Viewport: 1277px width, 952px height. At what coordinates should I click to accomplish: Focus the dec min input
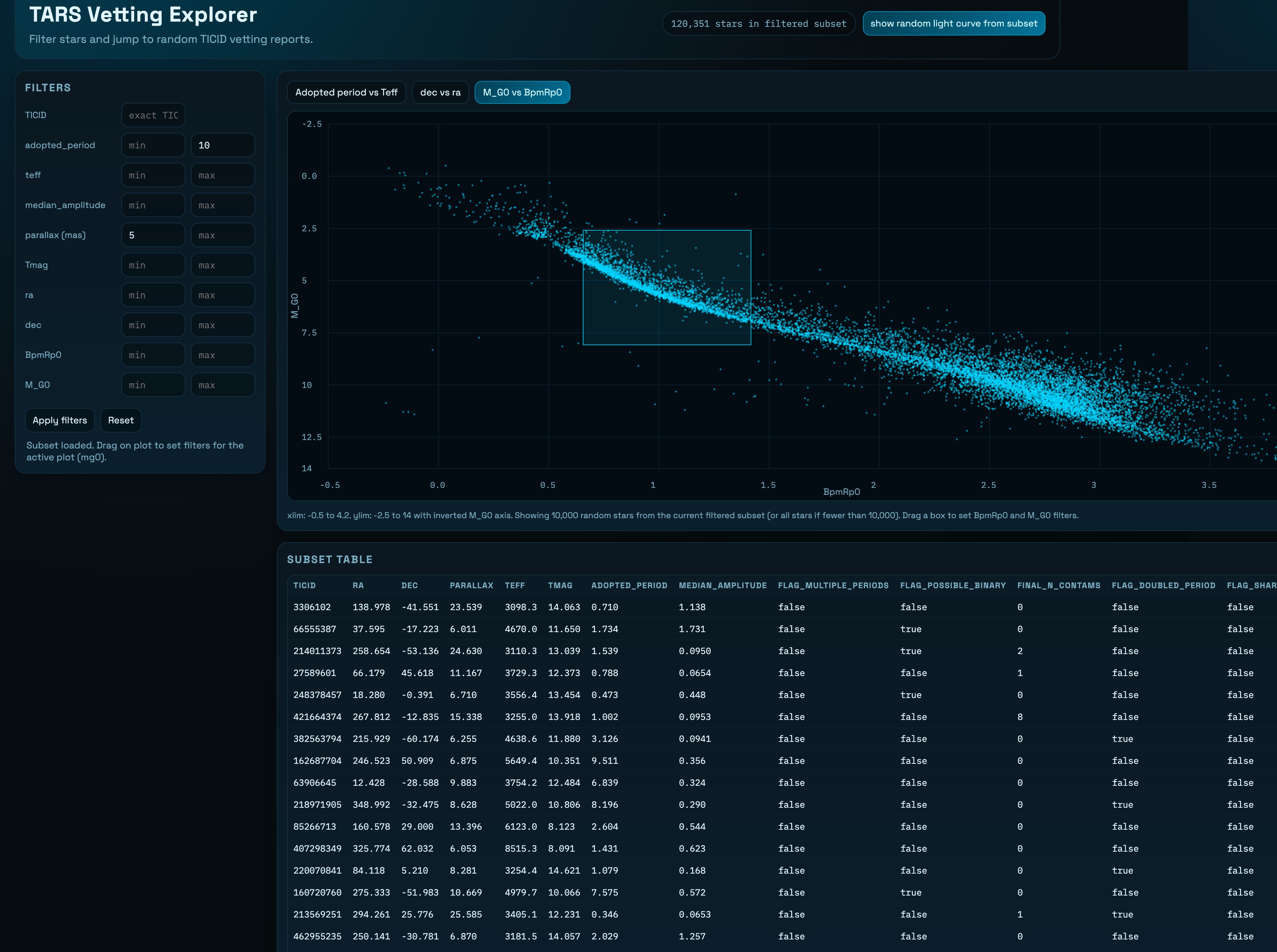point(153,325)
